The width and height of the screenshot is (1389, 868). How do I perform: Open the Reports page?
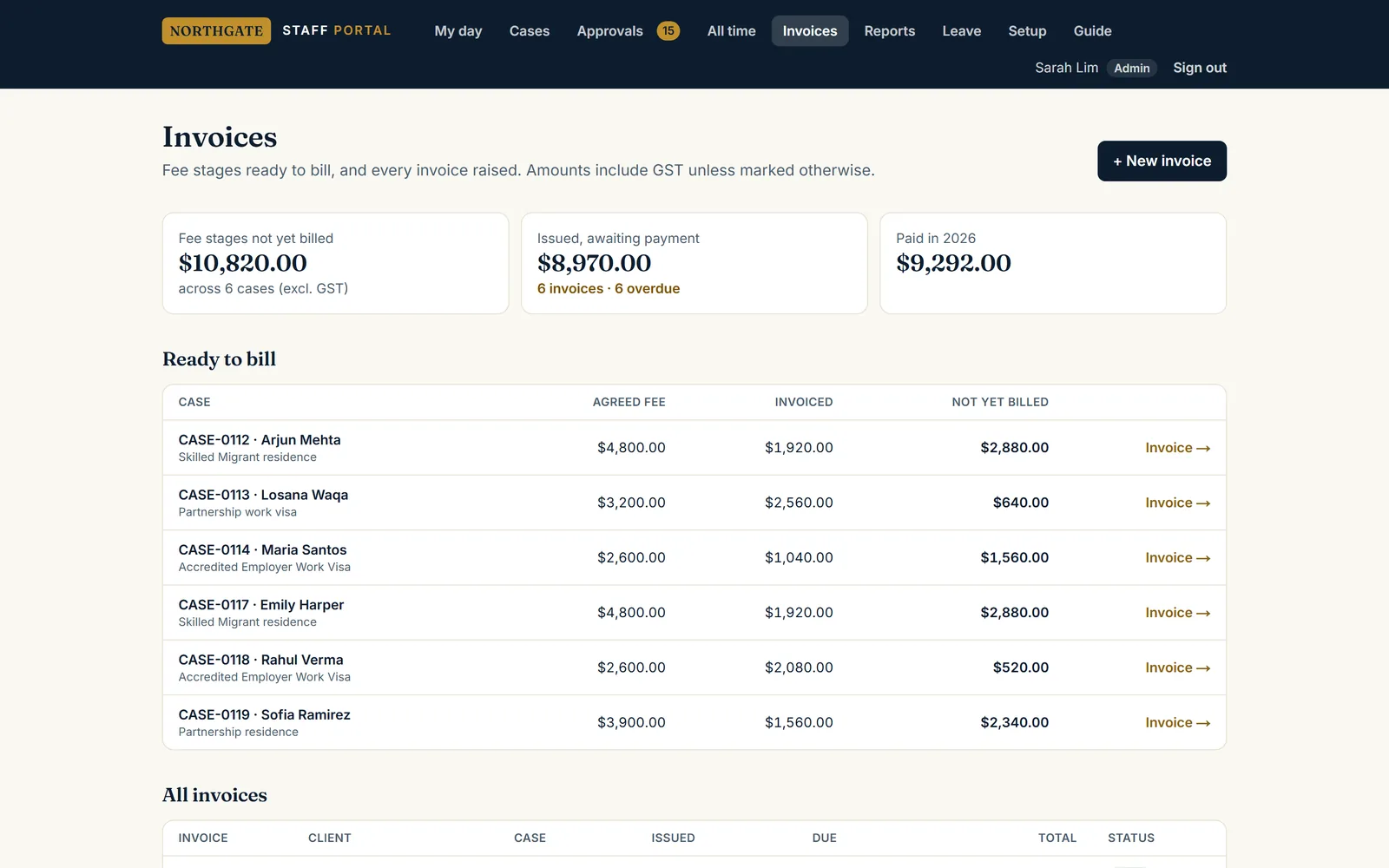(x=890, y=30)
